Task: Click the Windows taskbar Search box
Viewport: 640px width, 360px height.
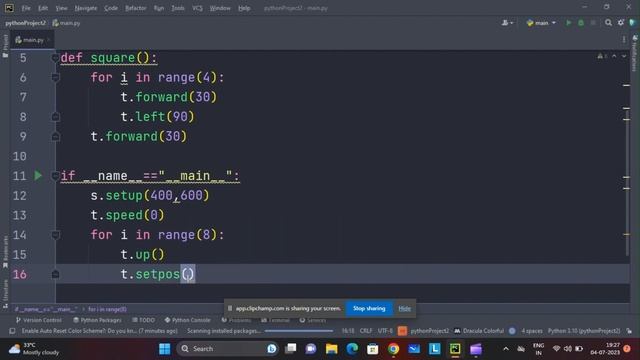Action: pos(228,349)
